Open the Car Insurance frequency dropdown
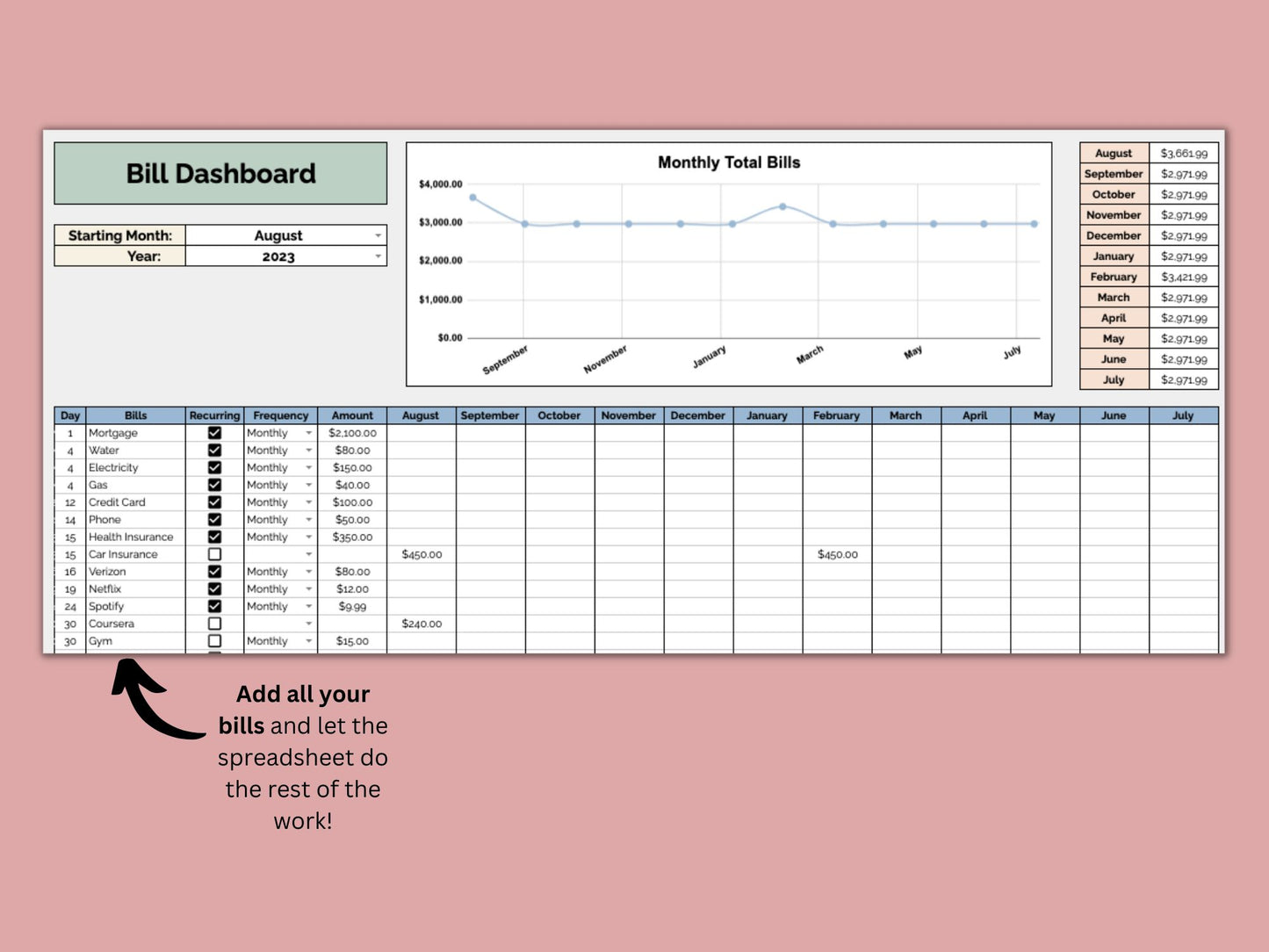This screenshot has height=952, width=1269. [x=308, y=554]
